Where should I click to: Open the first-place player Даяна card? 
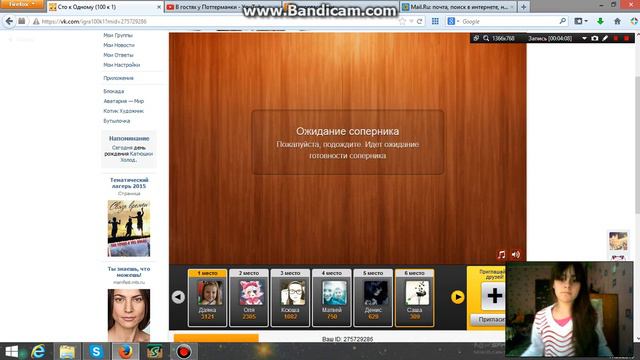pyautogui.click(x=207, y=298)
